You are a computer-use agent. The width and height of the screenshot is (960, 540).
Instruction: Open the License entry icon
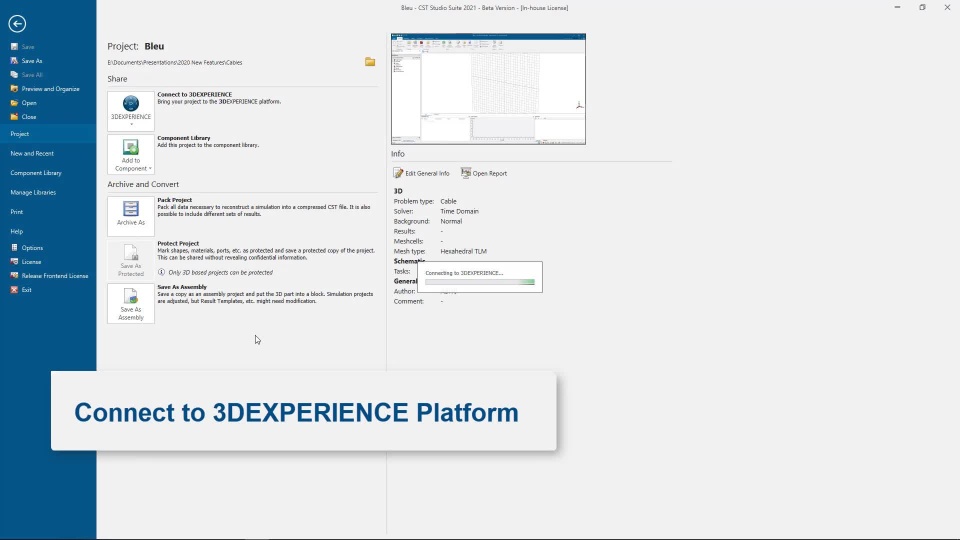click(x=14, y=261)
